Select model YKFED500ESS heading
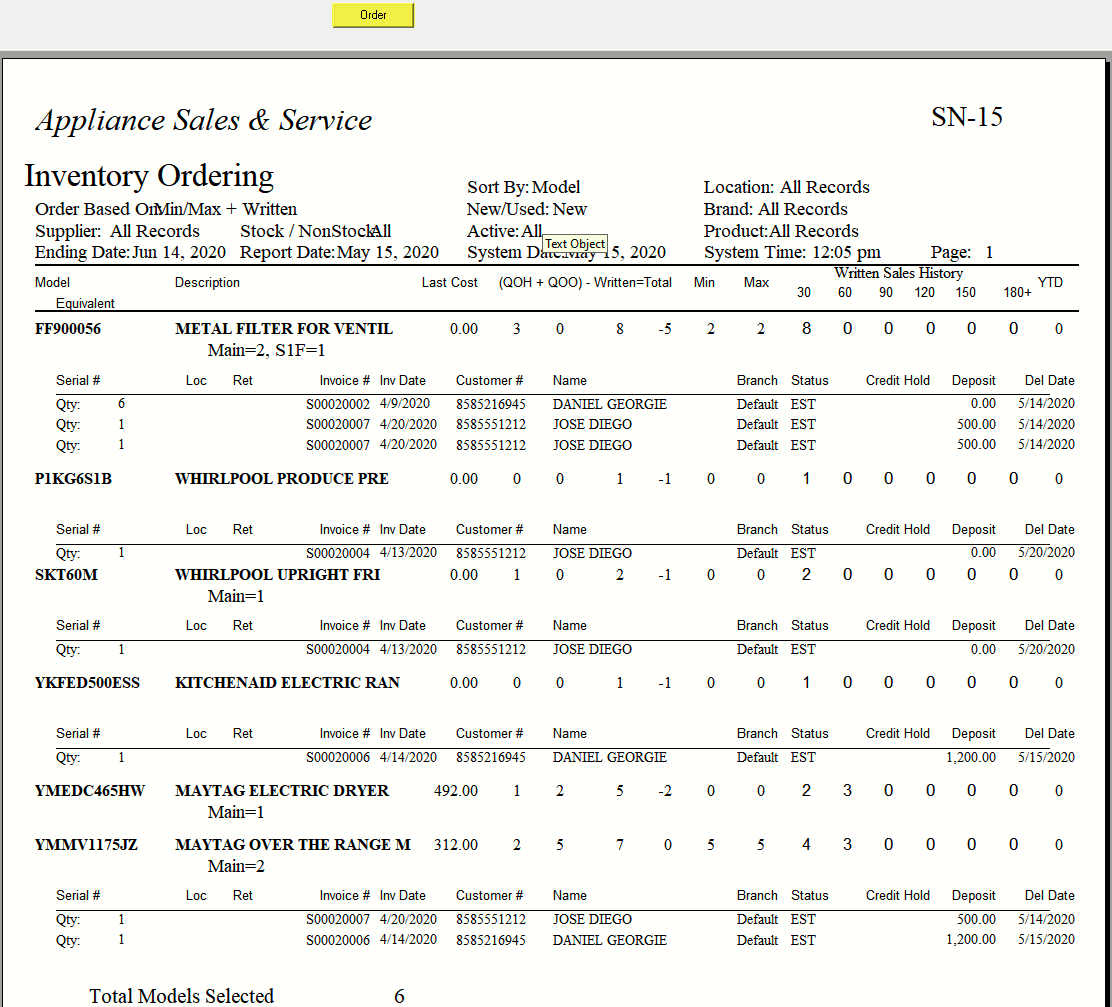 87,683
